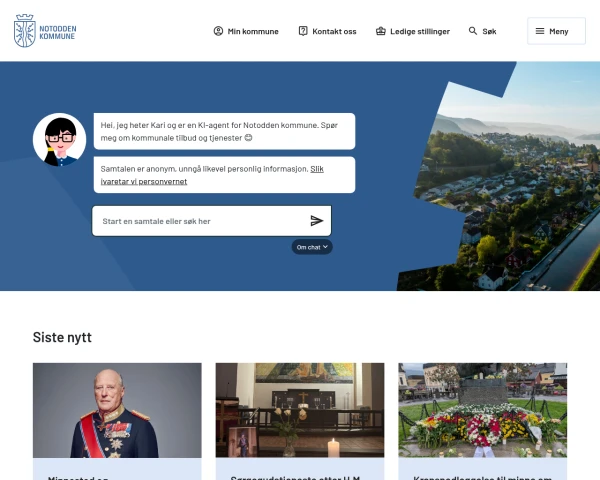
Task: Click the hamburger icon in Meny button
Action: 540,31
